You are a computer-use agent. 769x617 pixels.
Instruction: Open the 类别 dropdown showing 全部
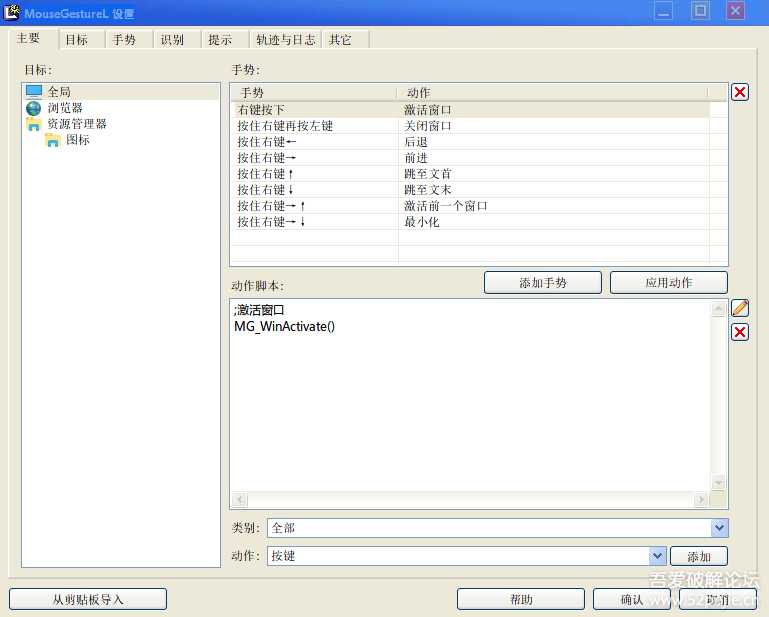point(498,528)
